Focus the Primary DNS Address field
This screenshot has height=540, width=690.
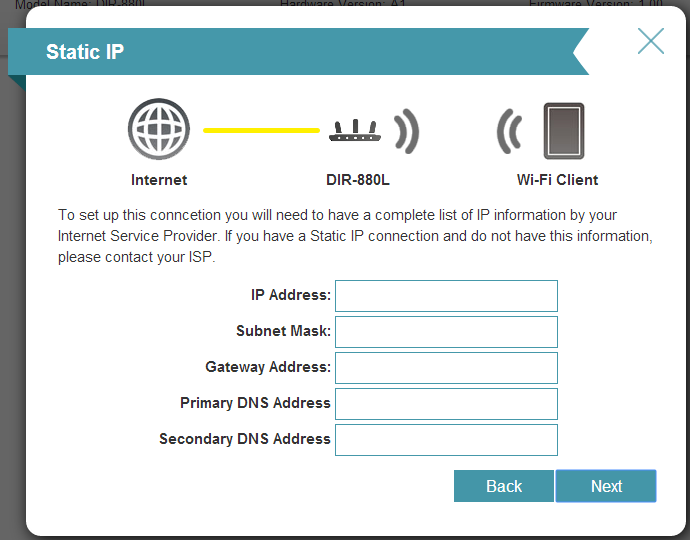[x=446, y=404]
